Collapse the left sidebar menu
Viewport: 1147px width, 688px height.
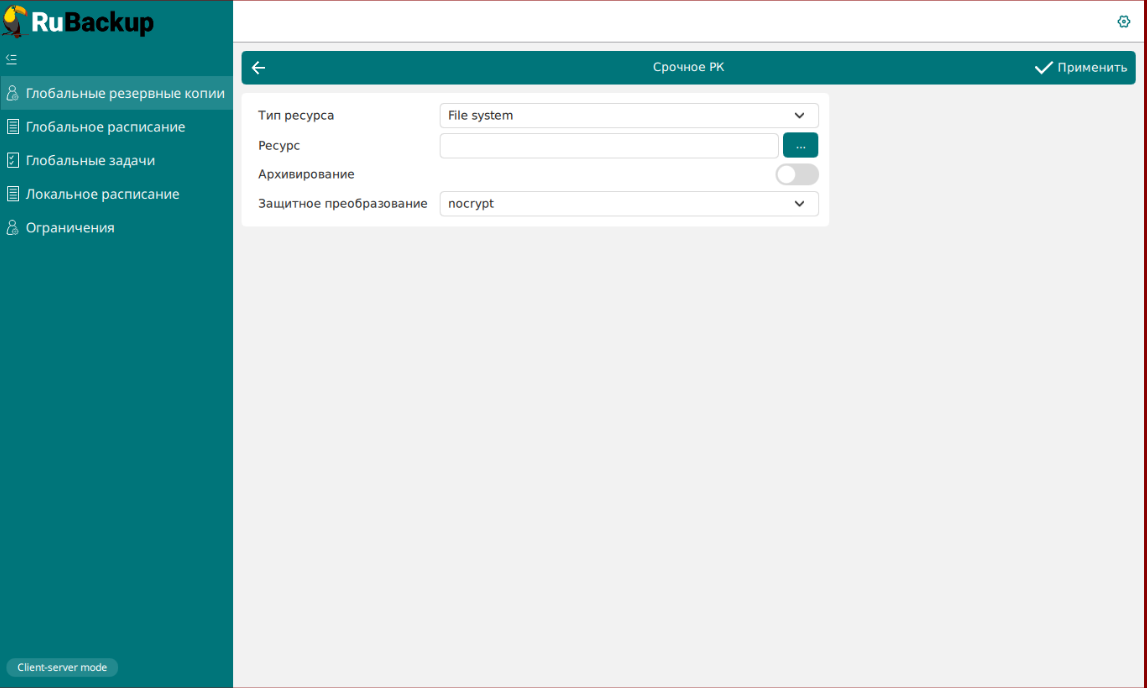click(12, 59)
